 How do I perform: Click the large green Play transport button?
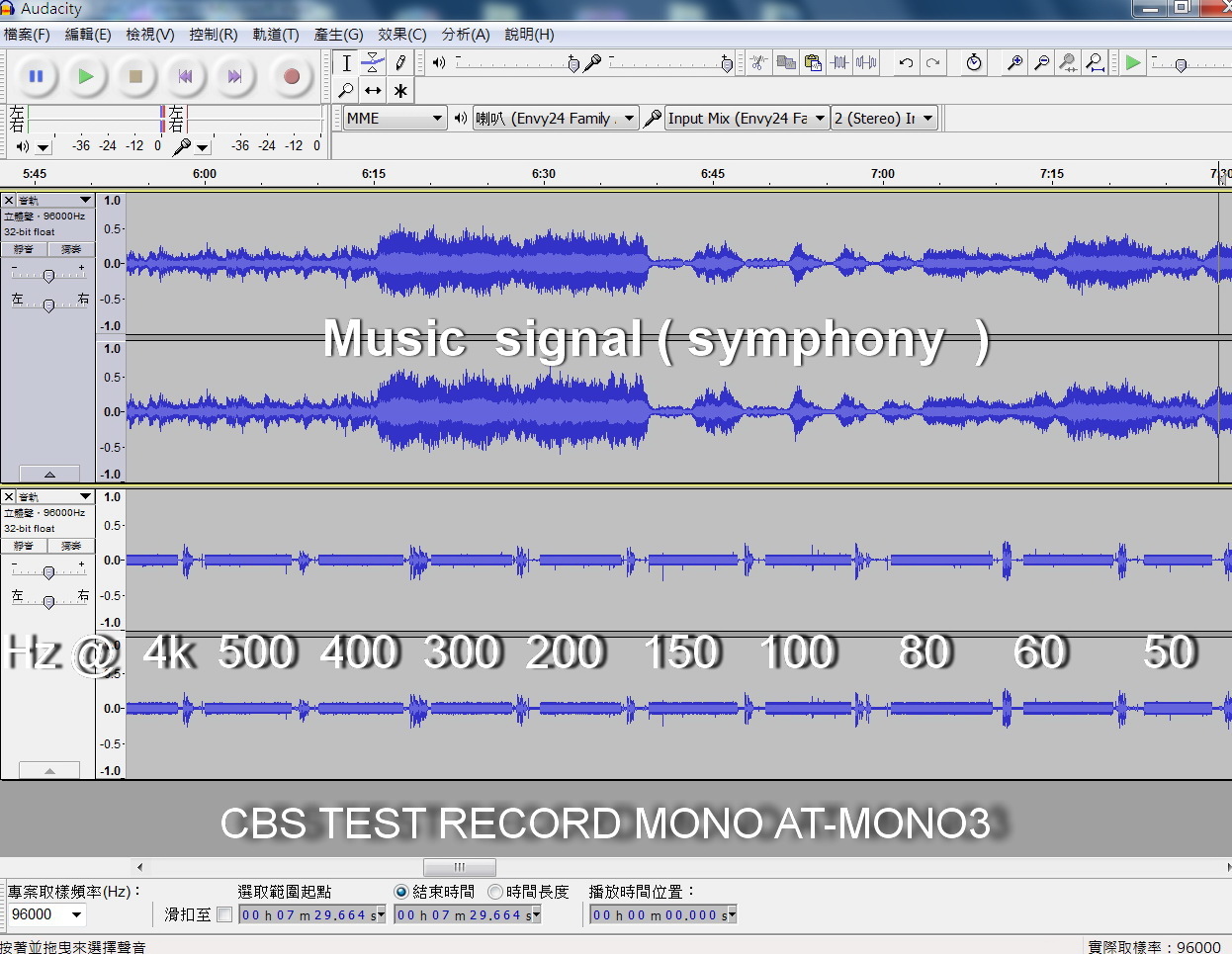[86, 76]
